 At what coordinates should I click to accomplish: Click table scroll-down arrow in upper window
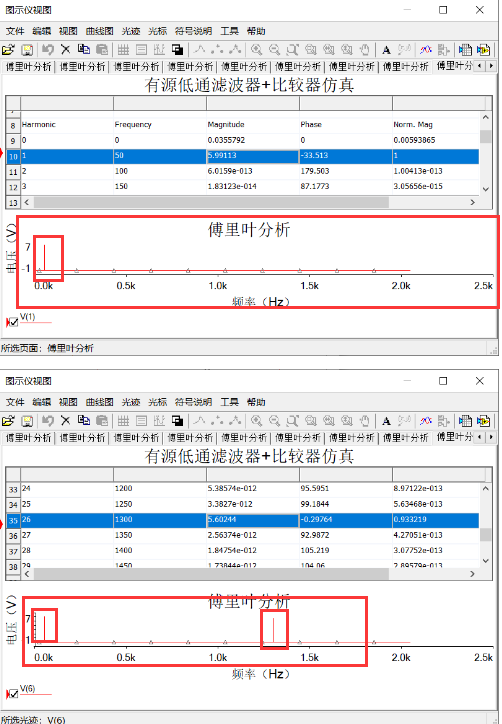pos(485,189)
